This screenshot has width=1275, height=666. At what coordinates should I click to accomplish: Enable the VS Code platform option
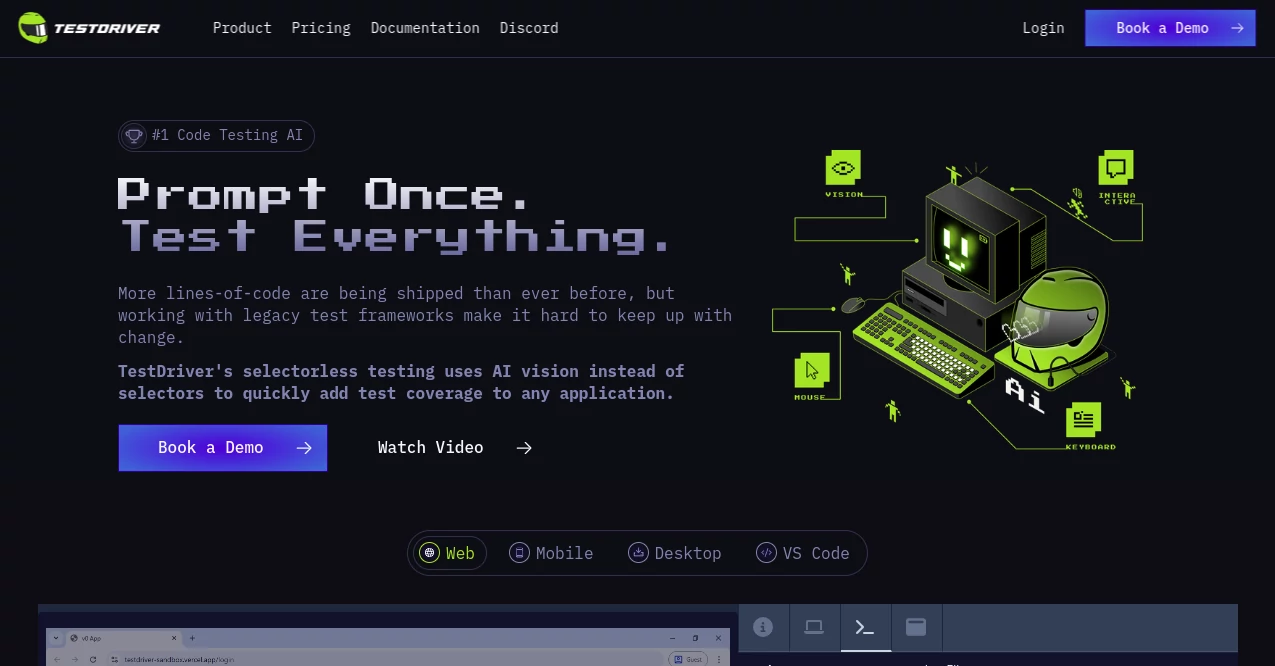pyautogui.click(x=803, y=552)
